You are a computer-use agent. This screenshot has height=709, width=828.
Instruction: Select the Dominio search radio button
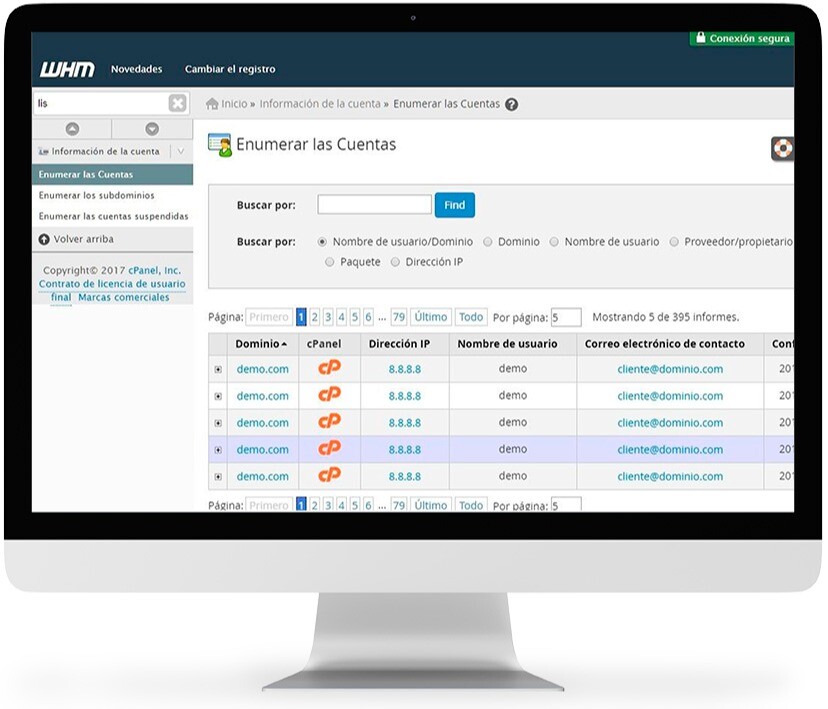pos(489,240)
